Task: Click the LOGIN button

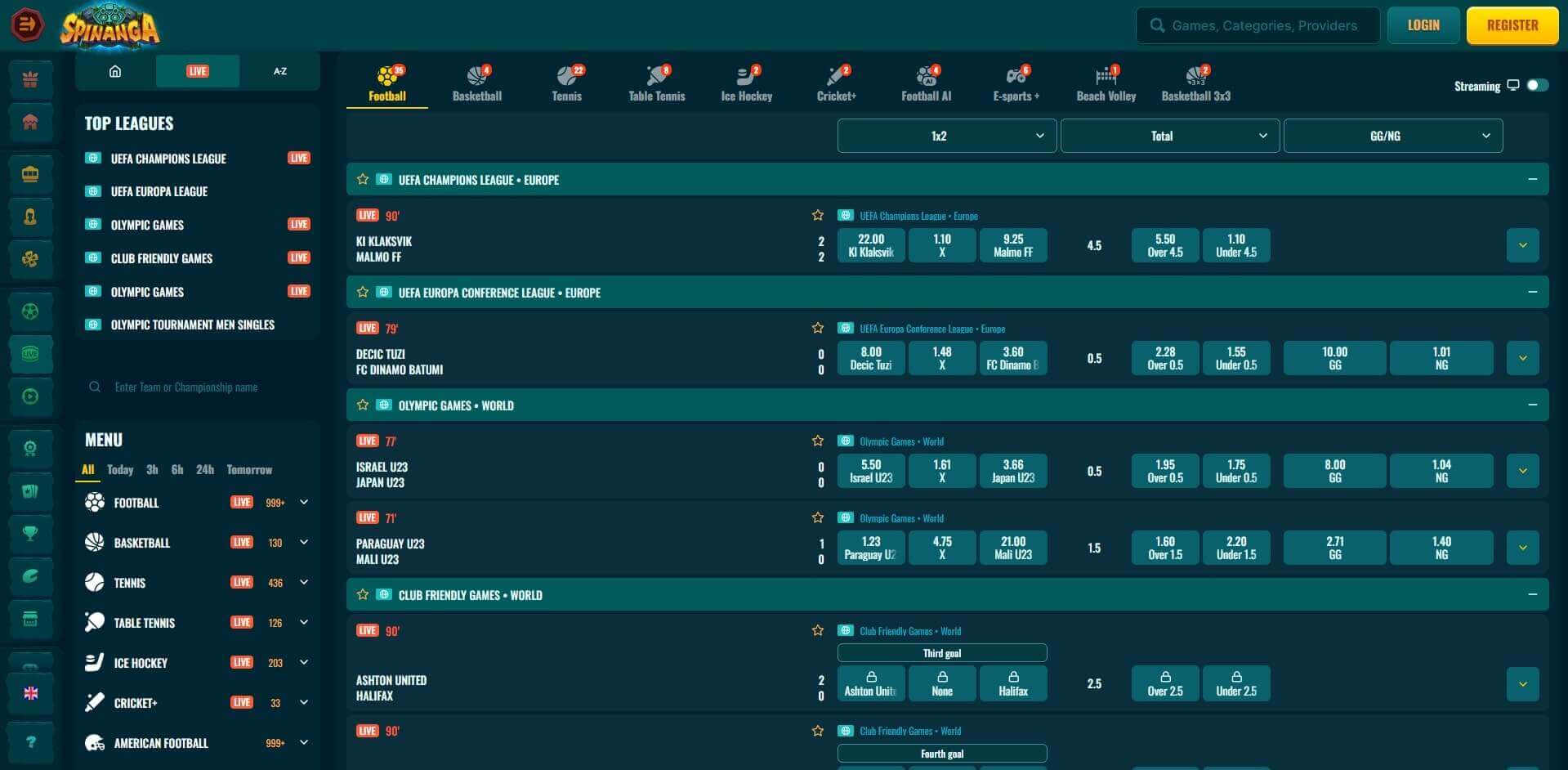Action: coord(1423,25)
